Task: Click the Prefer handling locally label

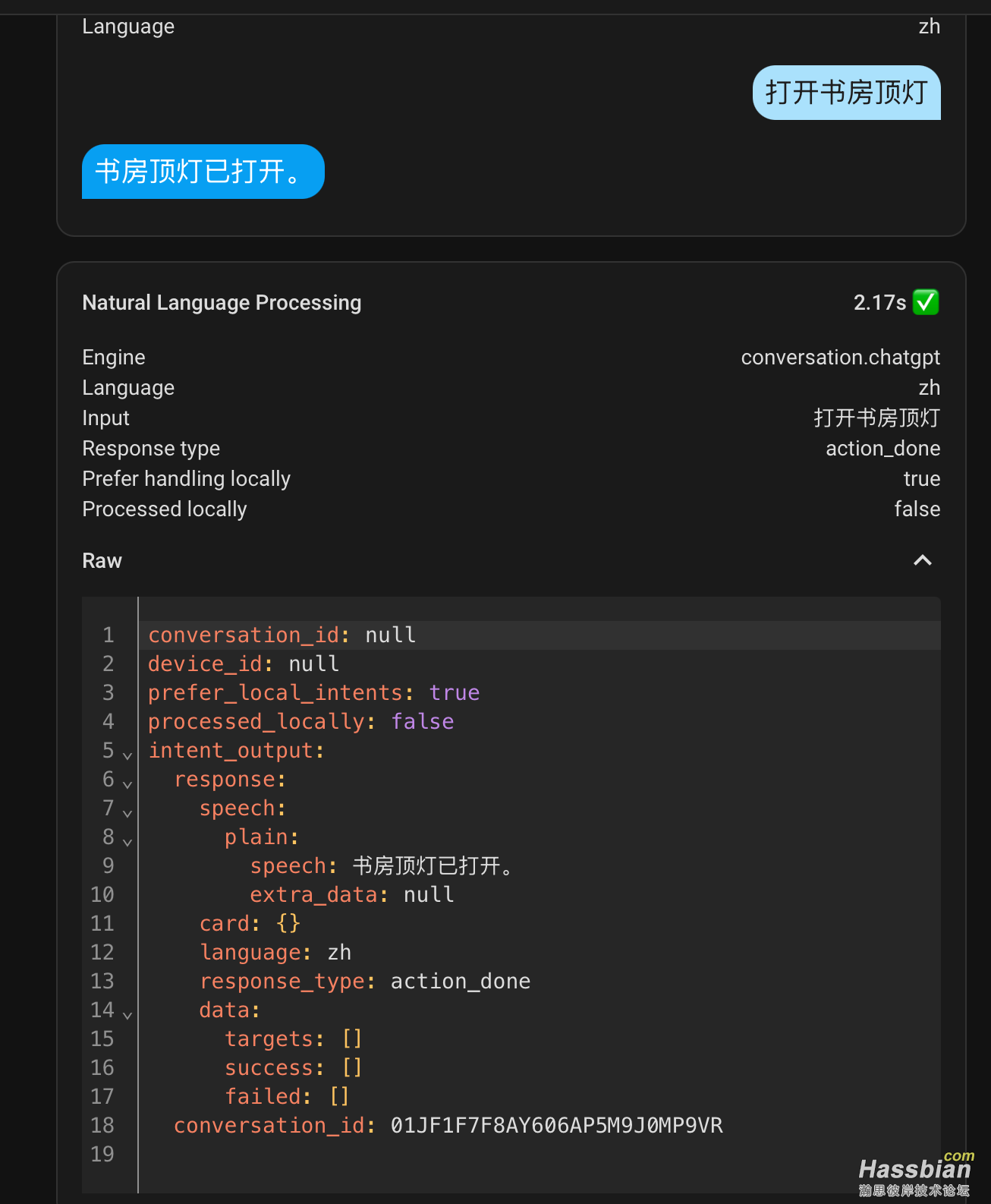Action: [x=187, y=478]
